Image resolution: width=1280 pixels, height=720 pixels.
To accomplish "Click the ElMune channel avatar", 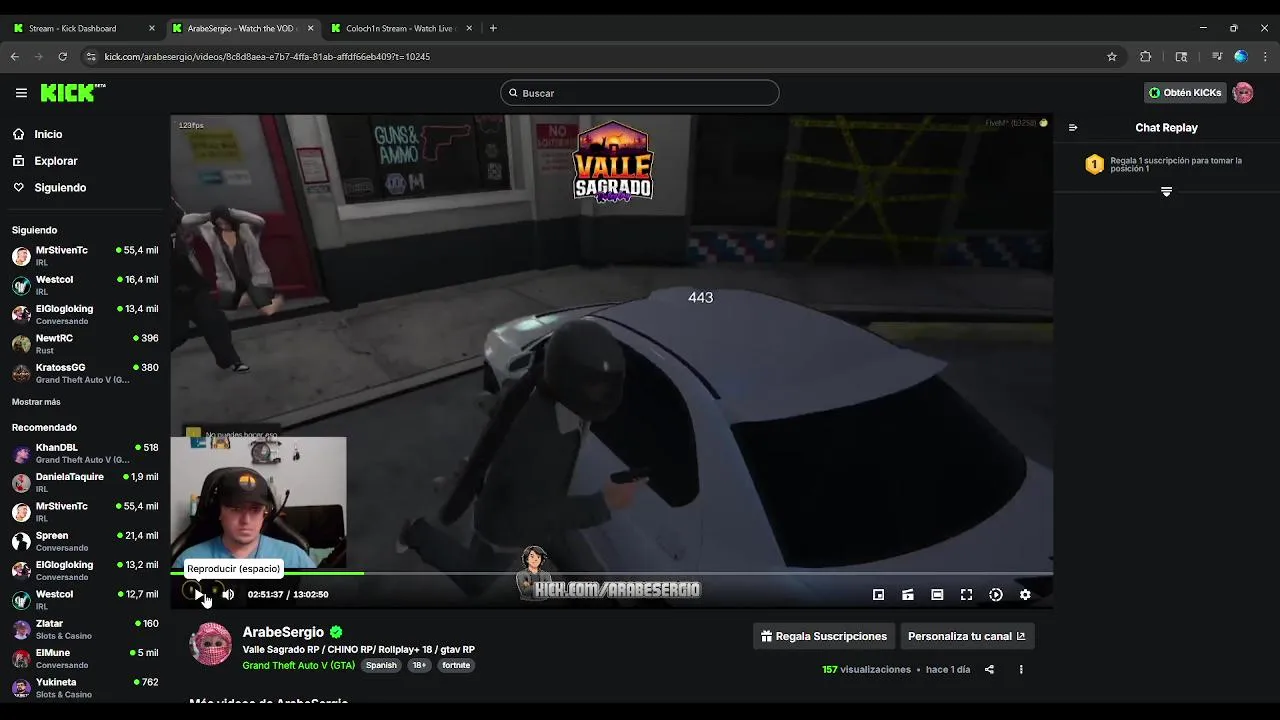I will click(21, 658).
